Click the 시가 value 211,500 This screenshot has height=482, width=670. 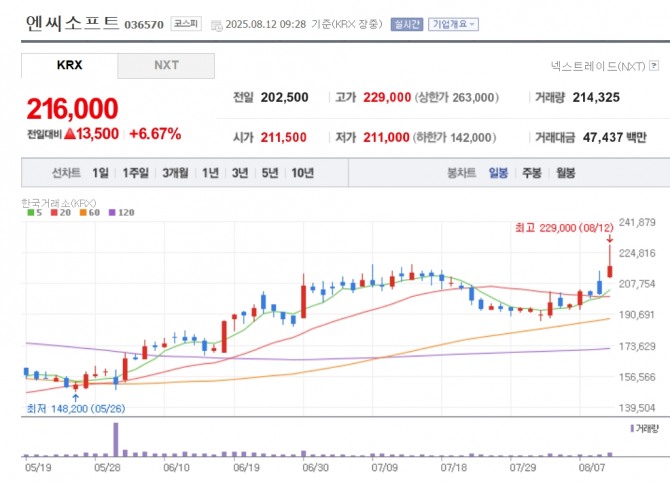pos(284,138)
